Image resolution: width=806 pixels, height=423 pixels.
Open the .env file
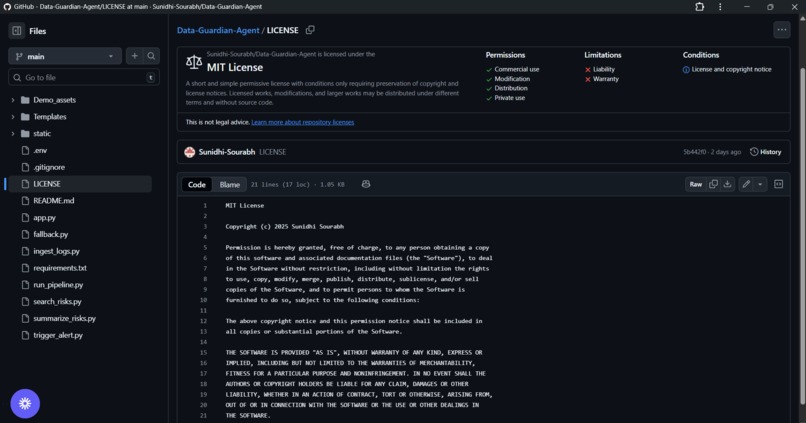(40, 151)
